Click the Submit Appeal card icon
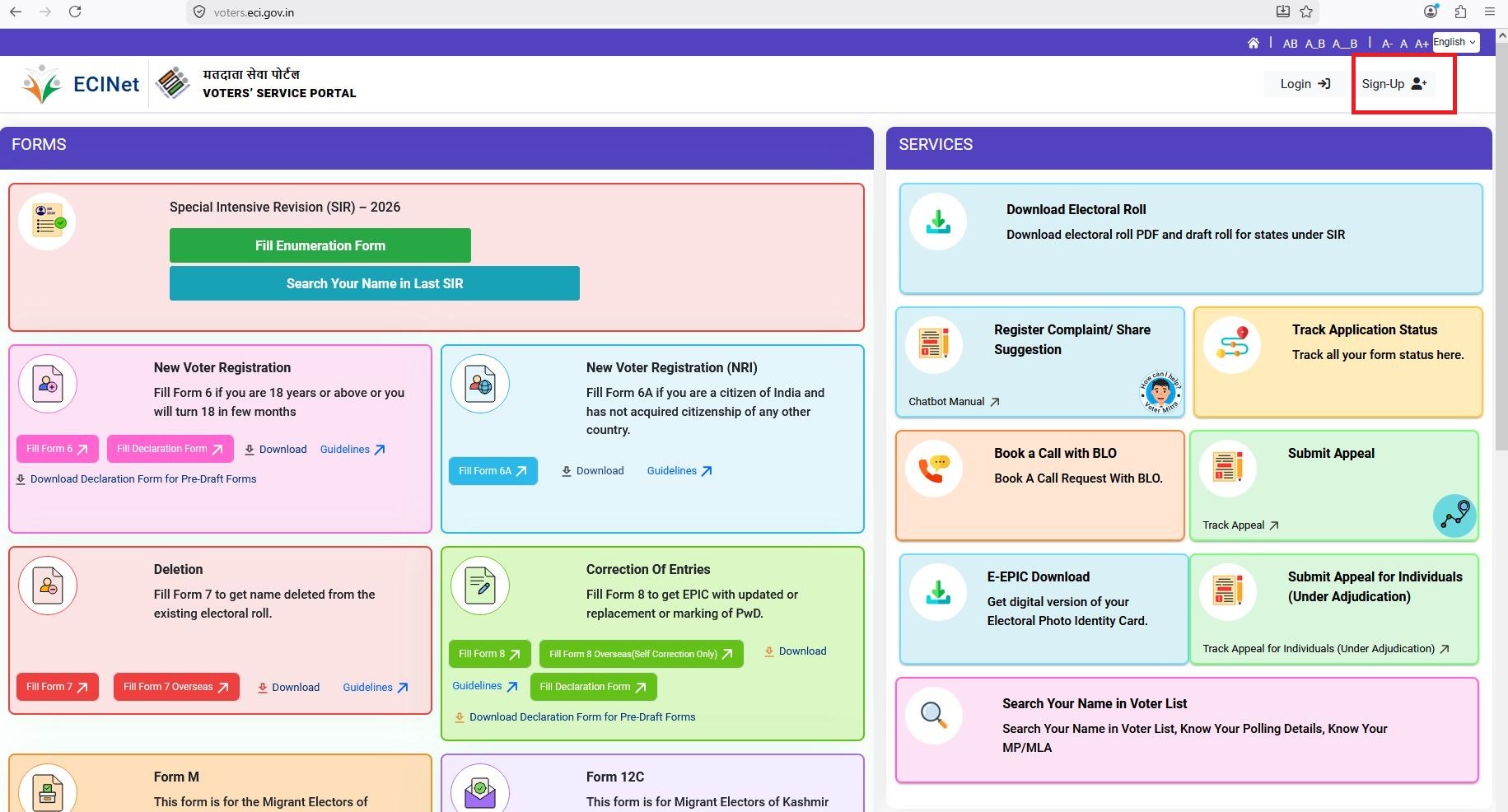The width and height of the screenshot is (1508, 812). pyautogui.click(x=1228, y=467)
